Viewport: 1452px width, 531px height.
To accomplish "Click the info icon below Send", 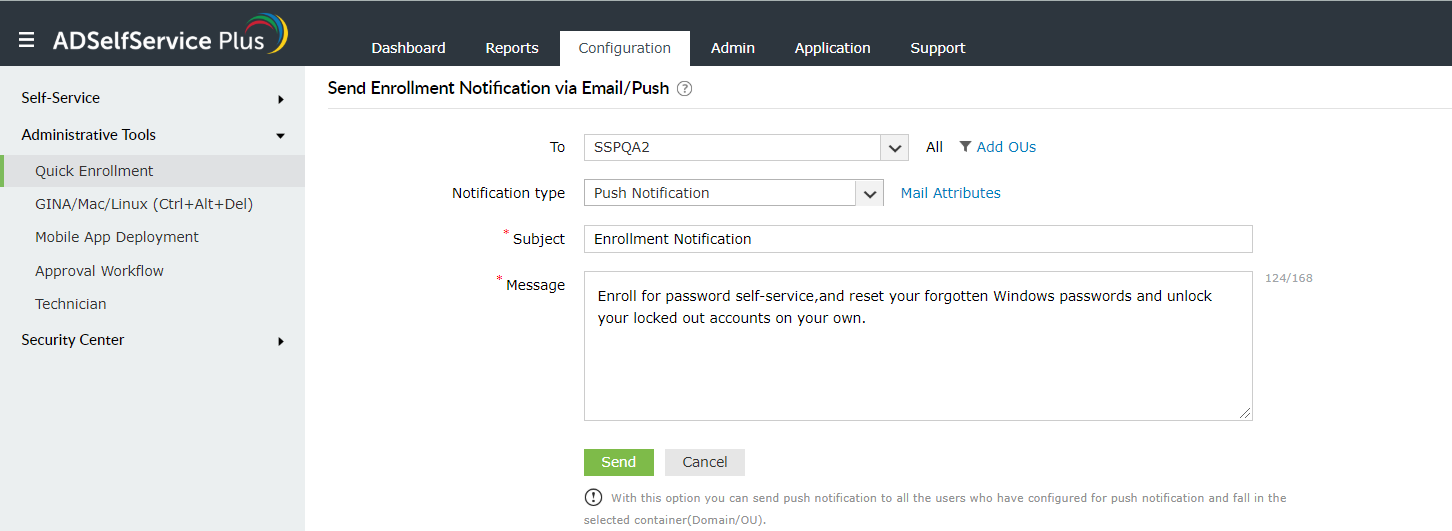I will coord(594,498).
